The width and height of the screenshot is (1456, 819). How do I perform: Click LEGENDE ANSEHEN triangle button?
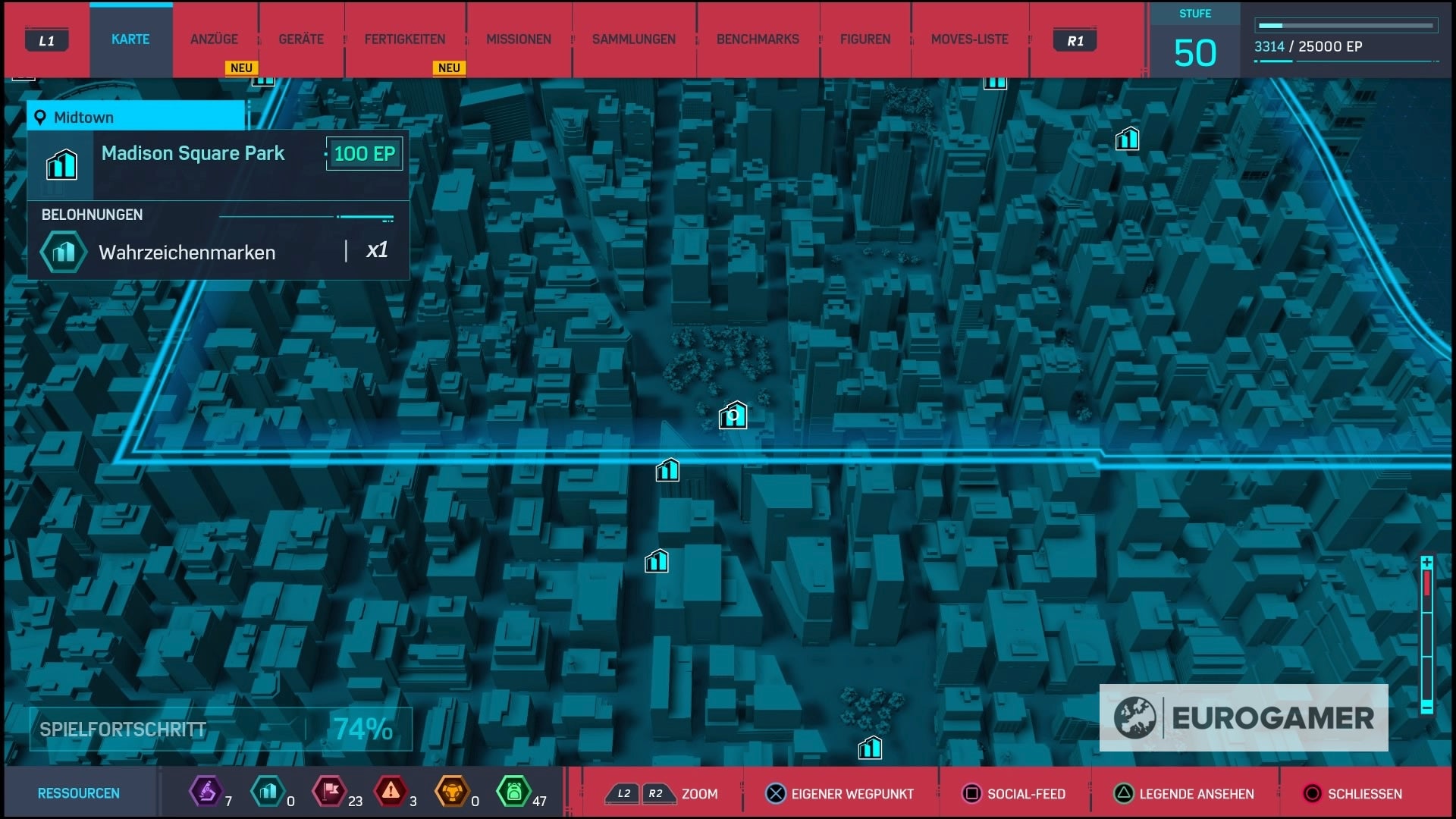coord(1184,794)
